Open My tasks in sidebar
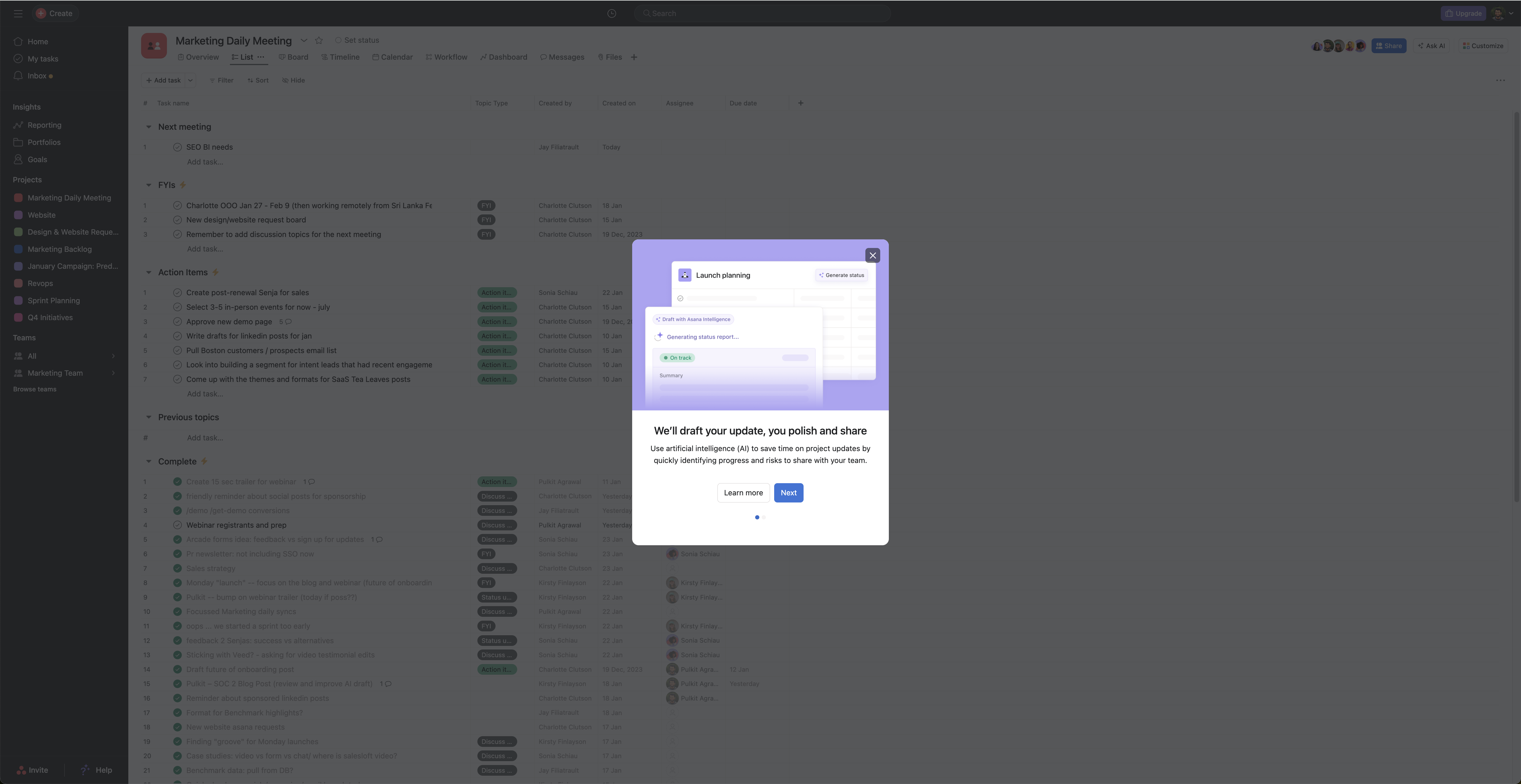Screen dimensions: 1521x784 (42, 59)
